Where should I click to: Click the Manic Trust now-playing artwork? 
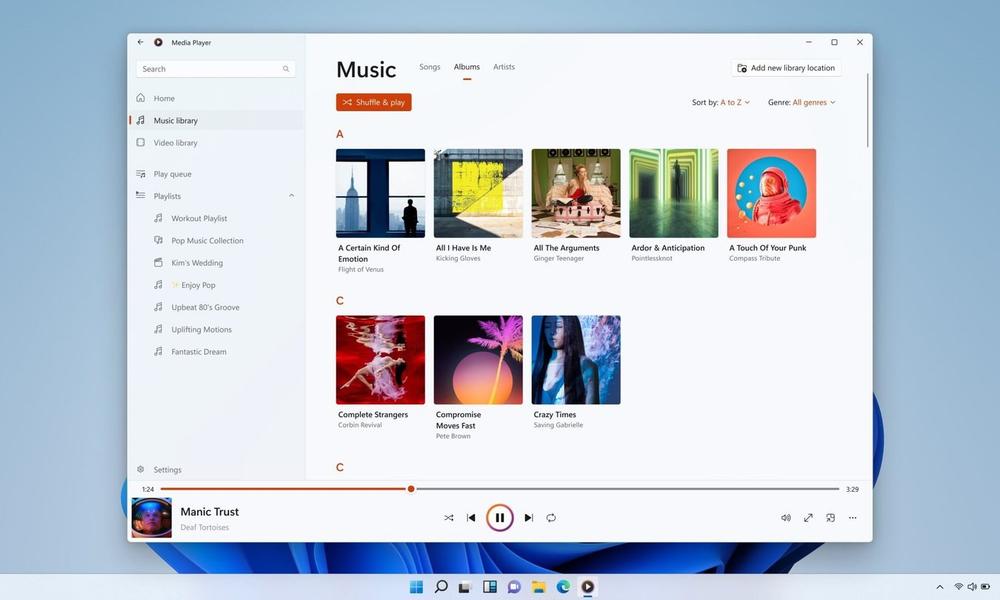(152, 518)
